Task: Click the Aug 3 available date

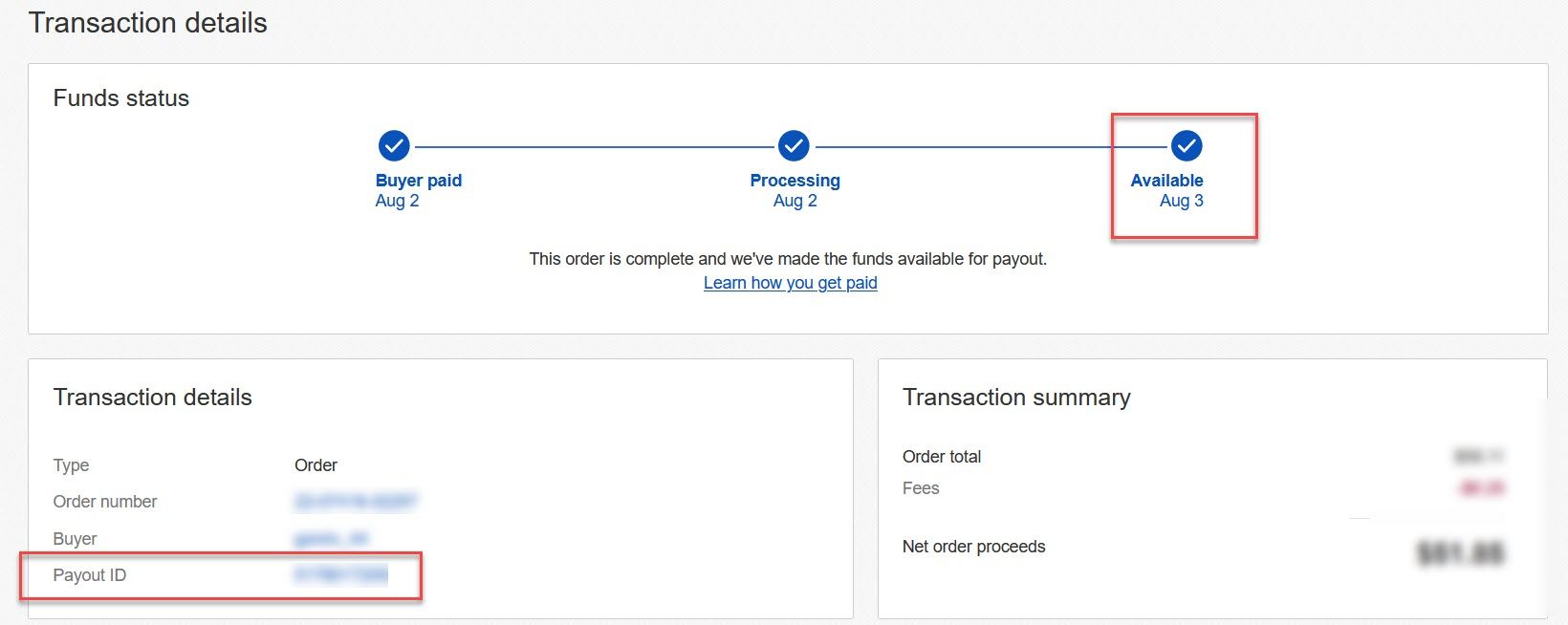Action: [1182, 201]
